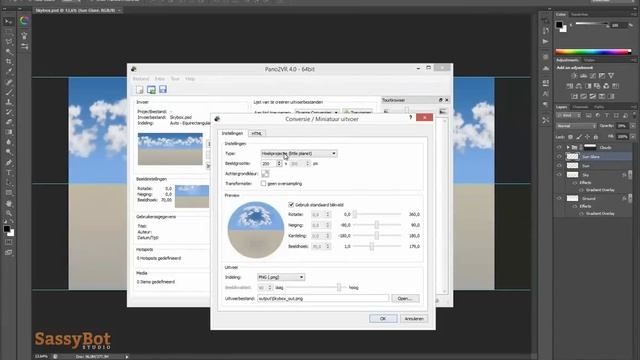Open the Indeling PNG format dropdown

coord(281,277)
